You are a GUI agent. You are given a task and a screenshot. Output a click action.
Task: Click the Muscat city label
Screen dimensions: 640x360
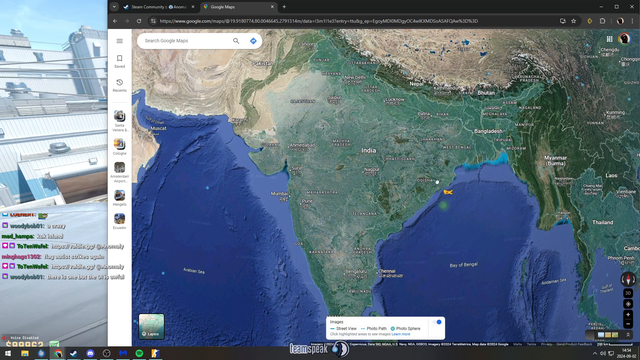click(x=159, y=128)
